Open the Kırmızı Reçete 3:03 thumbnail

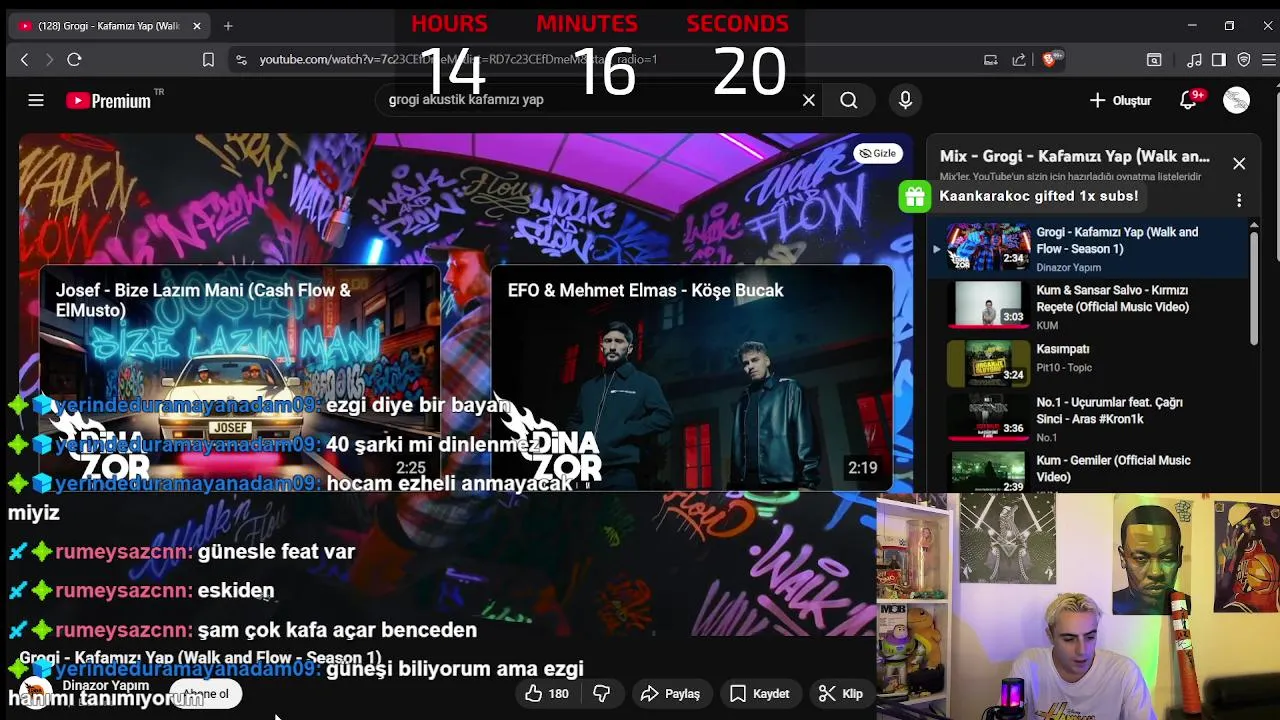pyautogui.click(x=988, y=305)
